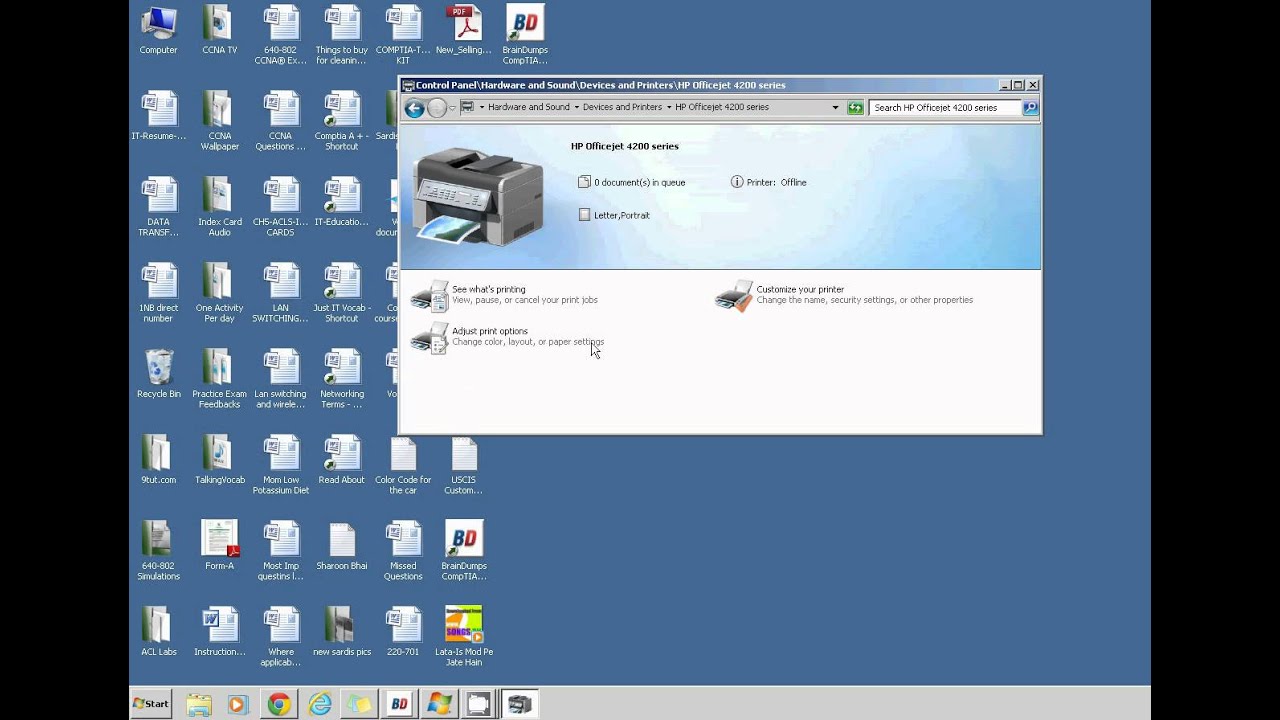Select the Index Card Audio folder
The height and width of the screenshot is (720, 1280).
219,207
